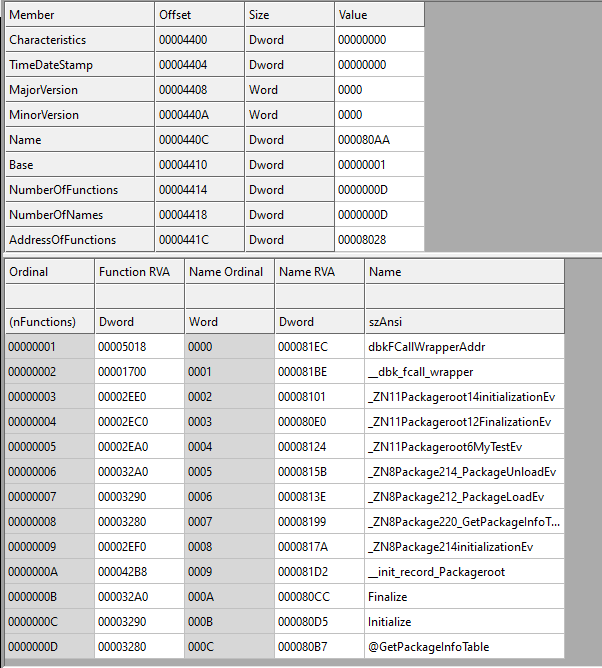
Task: Click ordinal 0000000D cell
Action: (50, 647)
